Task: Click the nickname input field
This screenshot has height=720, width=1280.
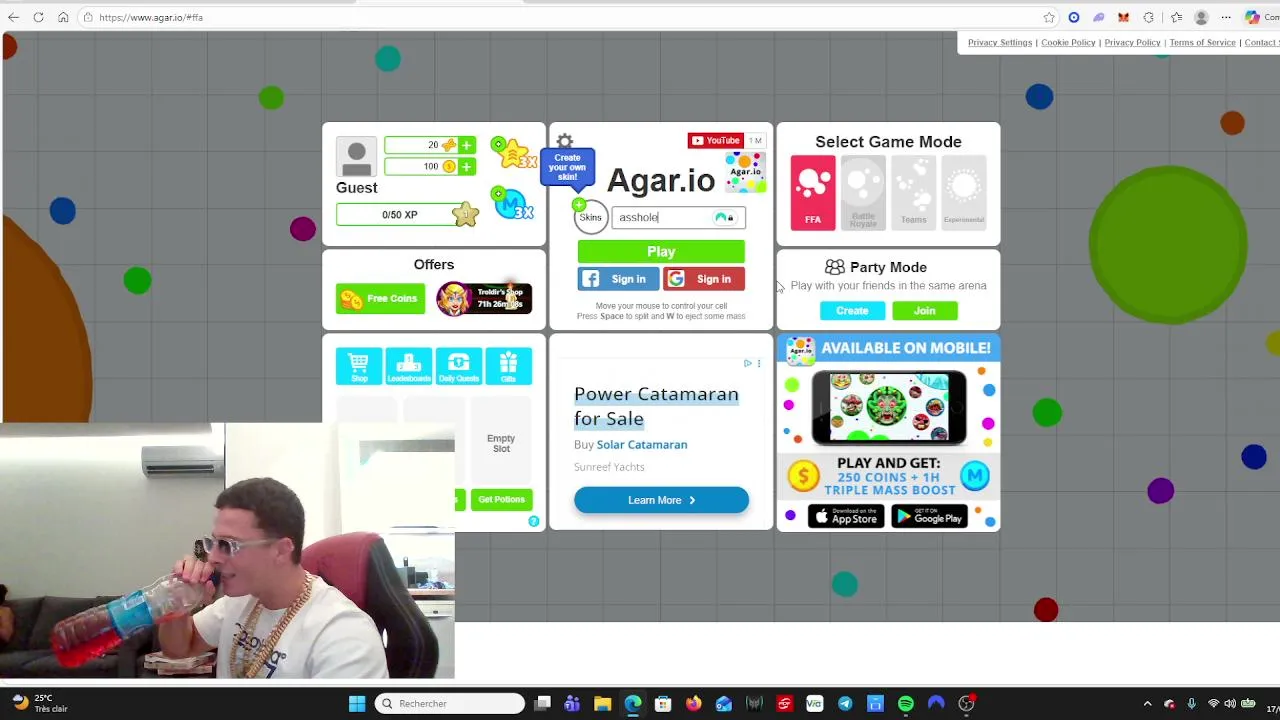Action: (678, 217)
